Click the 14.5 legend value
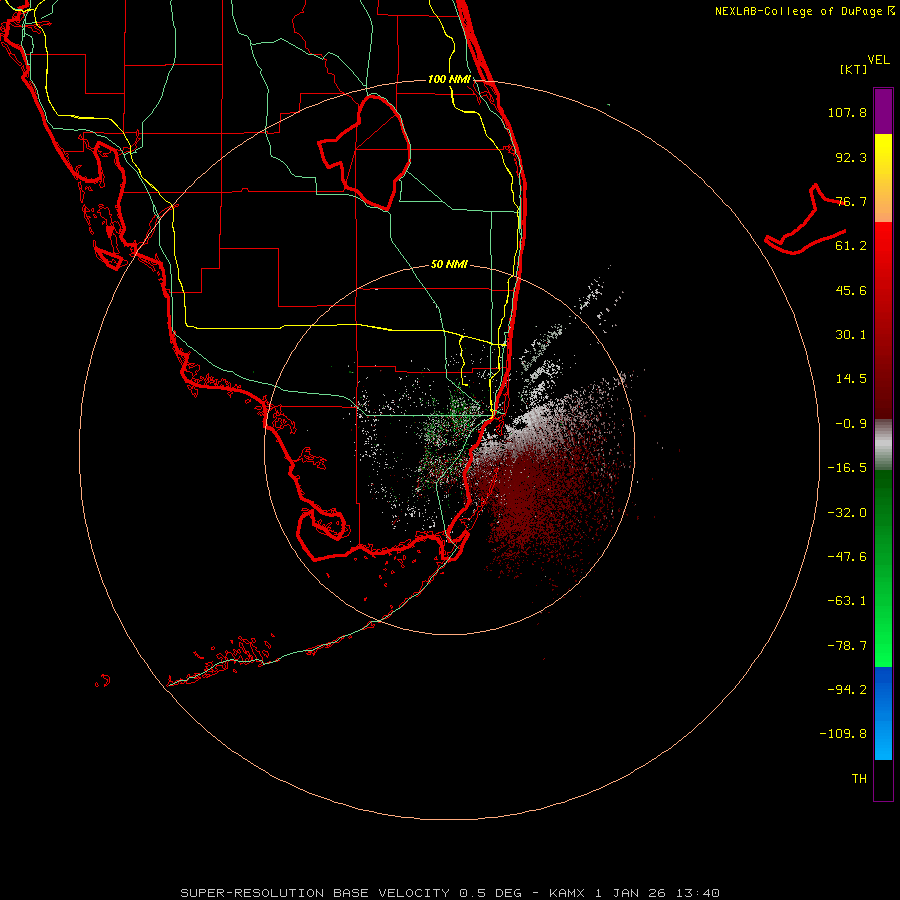The height and width of the screenshot is (900, 900). 851,379
